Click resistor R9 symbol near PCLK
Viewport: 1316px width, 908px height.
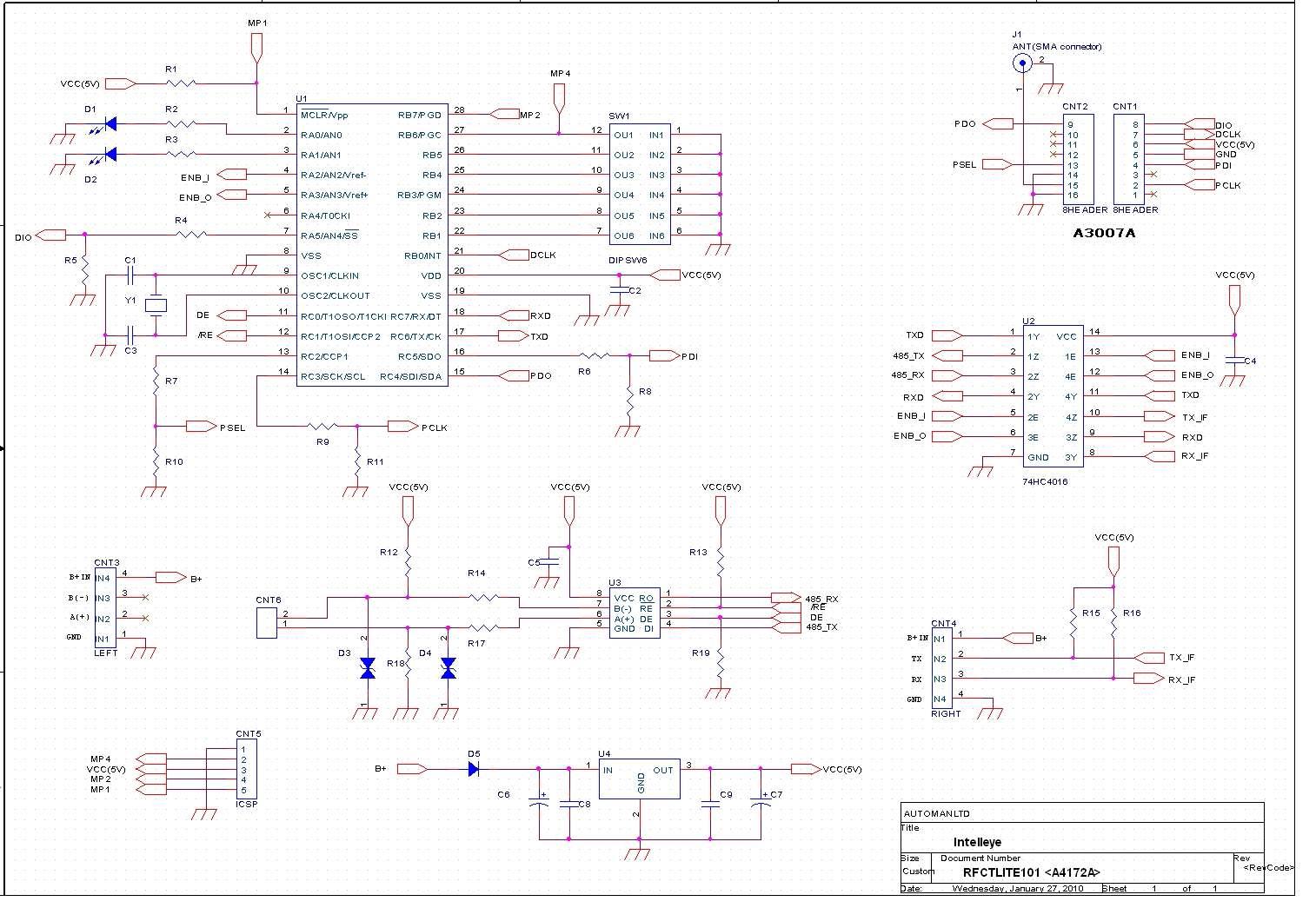tap(322, 427)
